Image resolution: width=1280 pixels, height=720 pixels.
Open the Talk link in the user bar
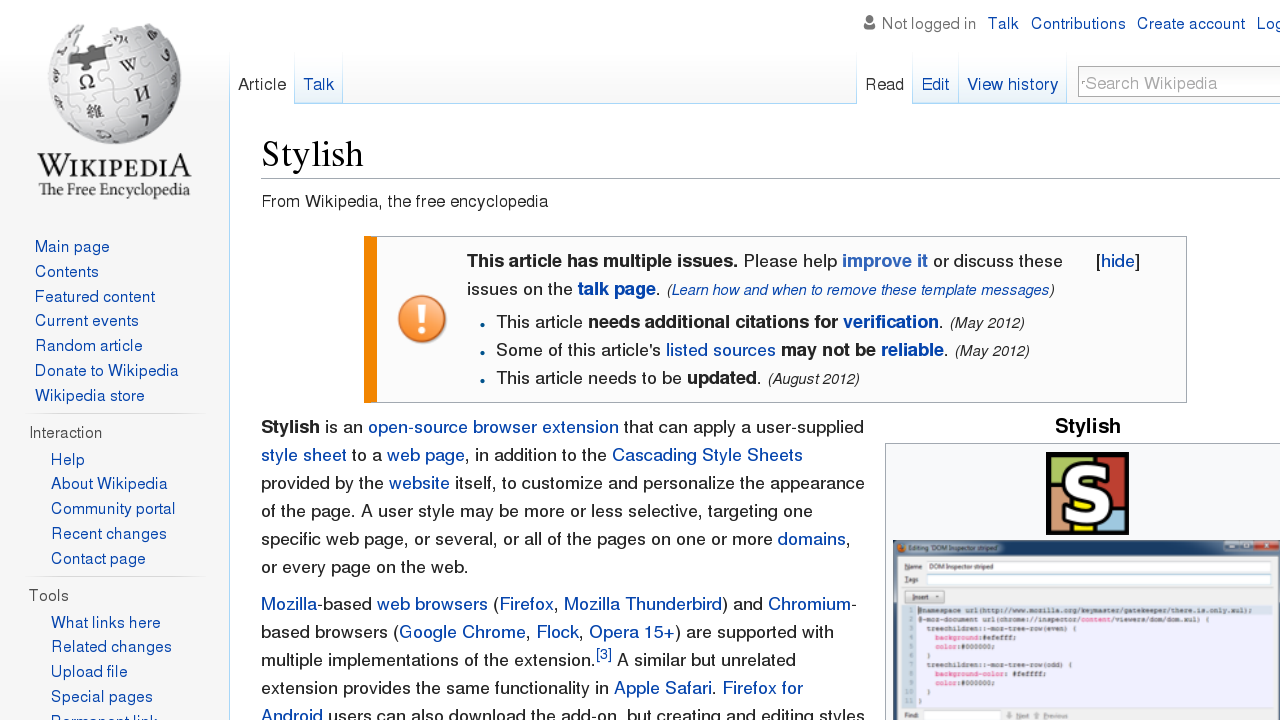pos(1003,24)
